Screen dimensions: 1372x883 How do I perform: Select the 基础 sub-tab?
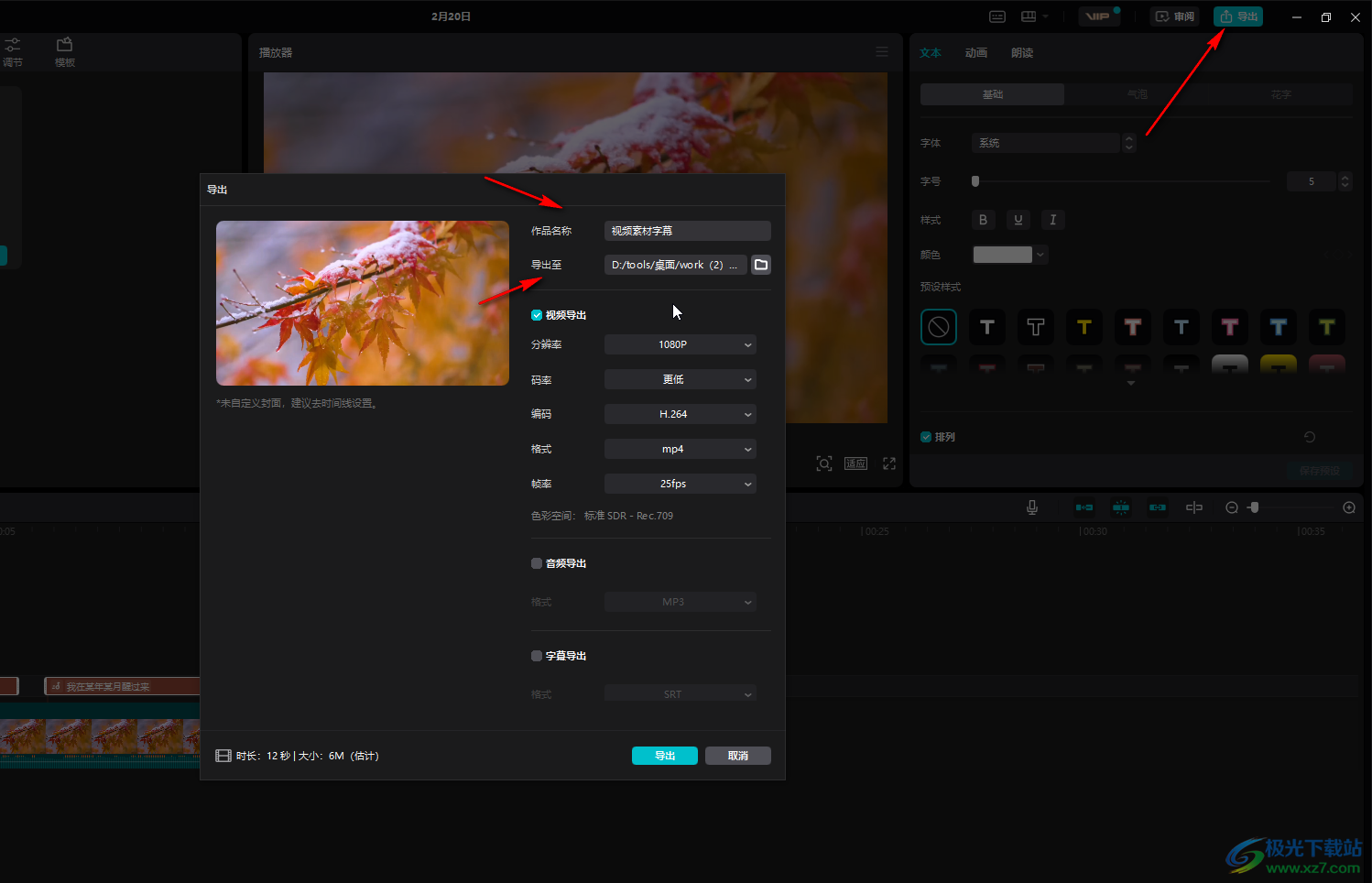993,94
